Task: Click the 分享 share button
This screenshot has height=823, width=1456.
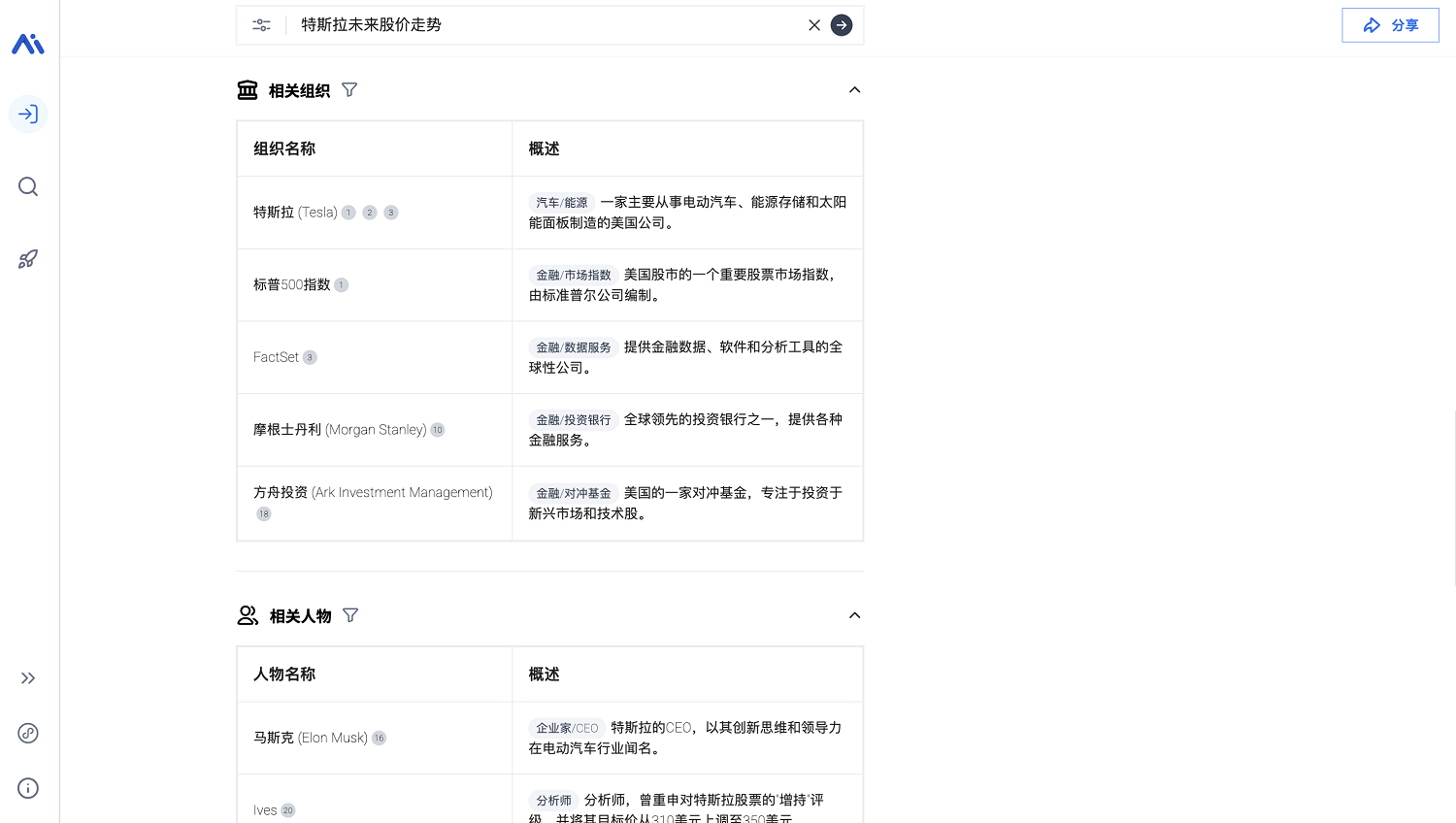Action: point(1390,25)
